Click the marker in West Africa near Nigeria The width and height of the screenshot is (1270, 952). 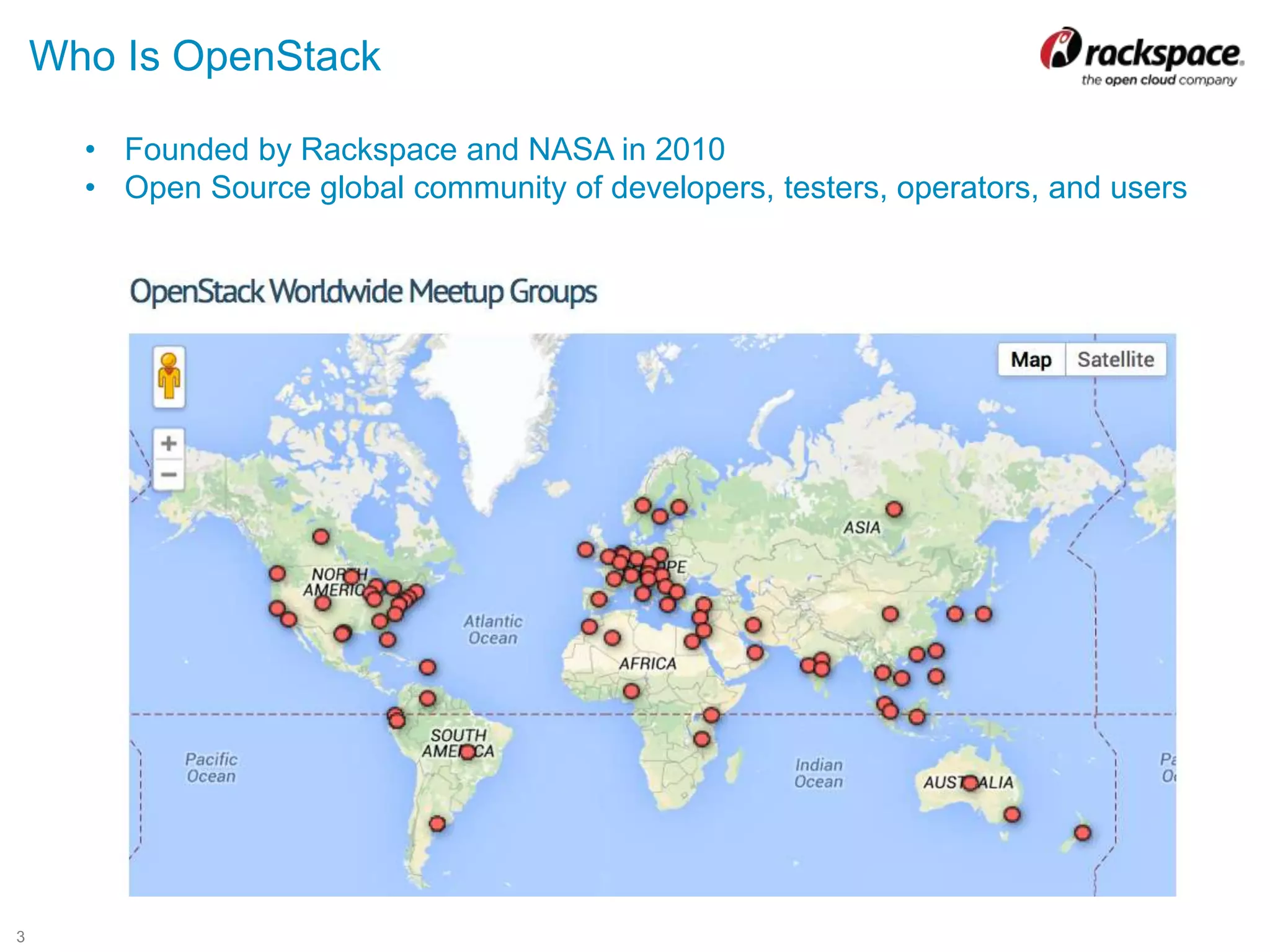click(631, 691)
